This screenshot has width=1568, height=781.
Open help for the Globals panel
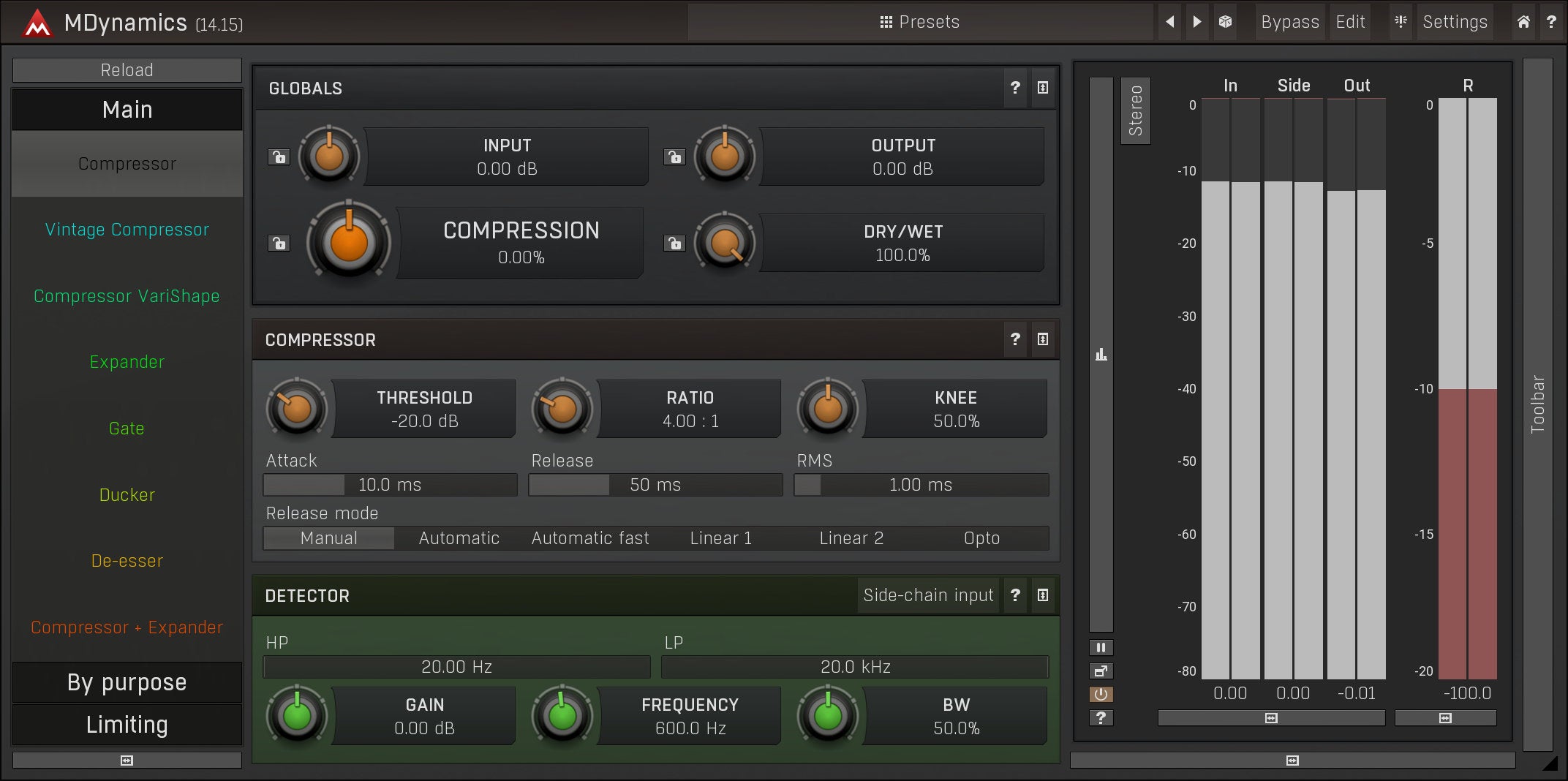1015,88
